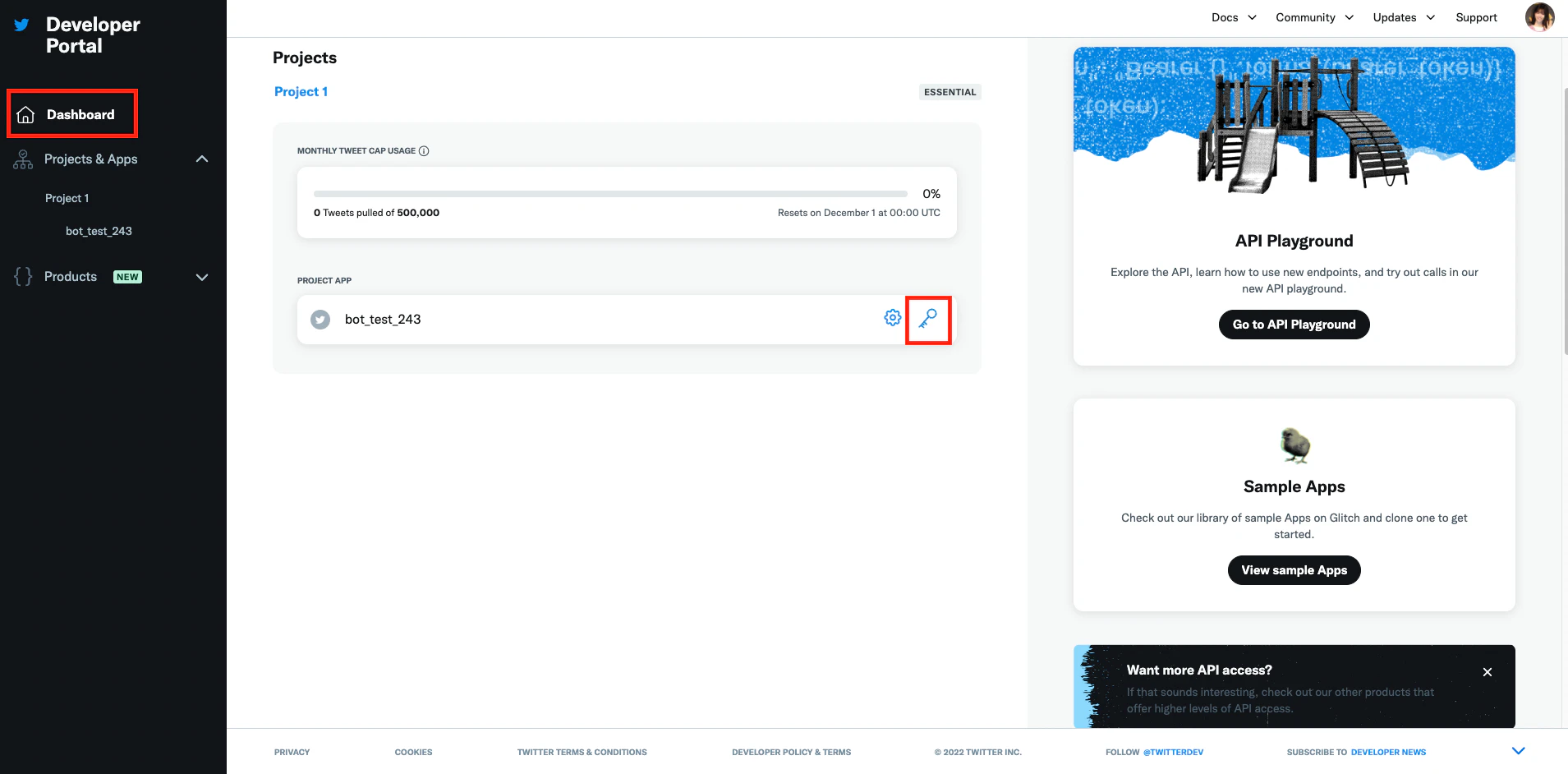Open the Project 1 heading link
Screen dimensions: 1568x774
pos(301,92)
